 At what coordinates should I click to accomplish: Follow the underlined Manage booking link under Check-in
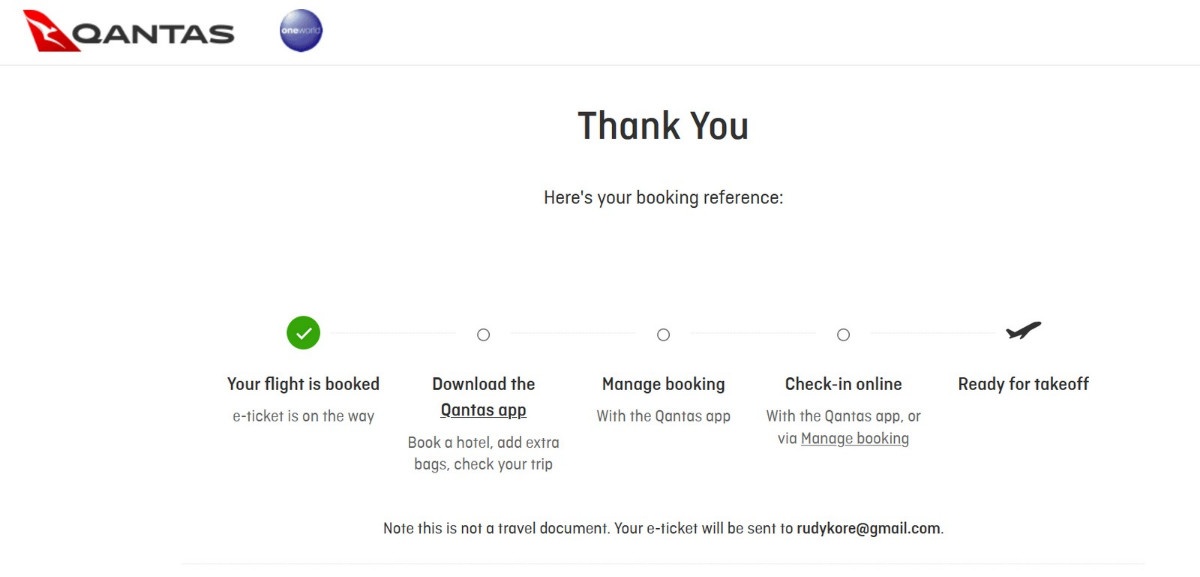coord(855,438)
